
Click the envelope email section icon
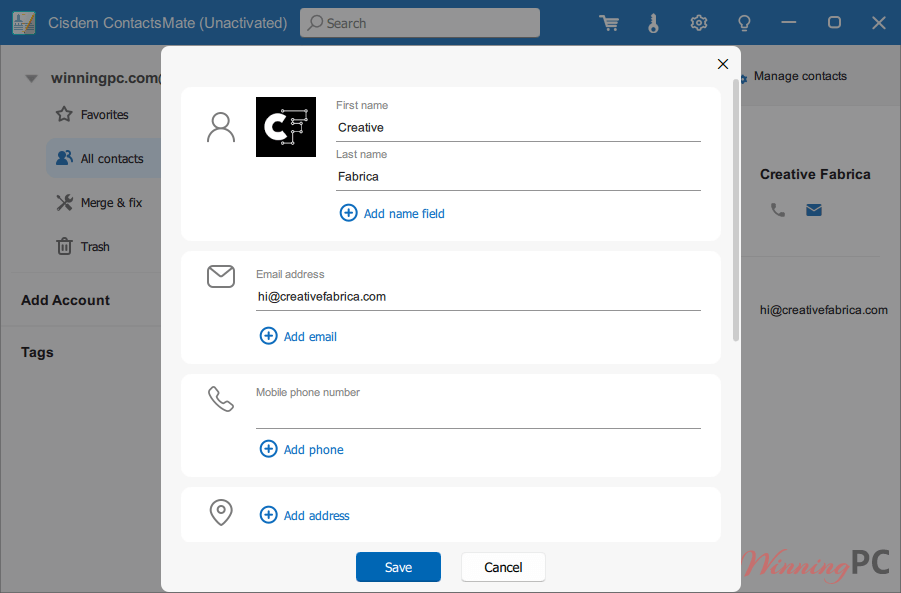pos(221,276)
